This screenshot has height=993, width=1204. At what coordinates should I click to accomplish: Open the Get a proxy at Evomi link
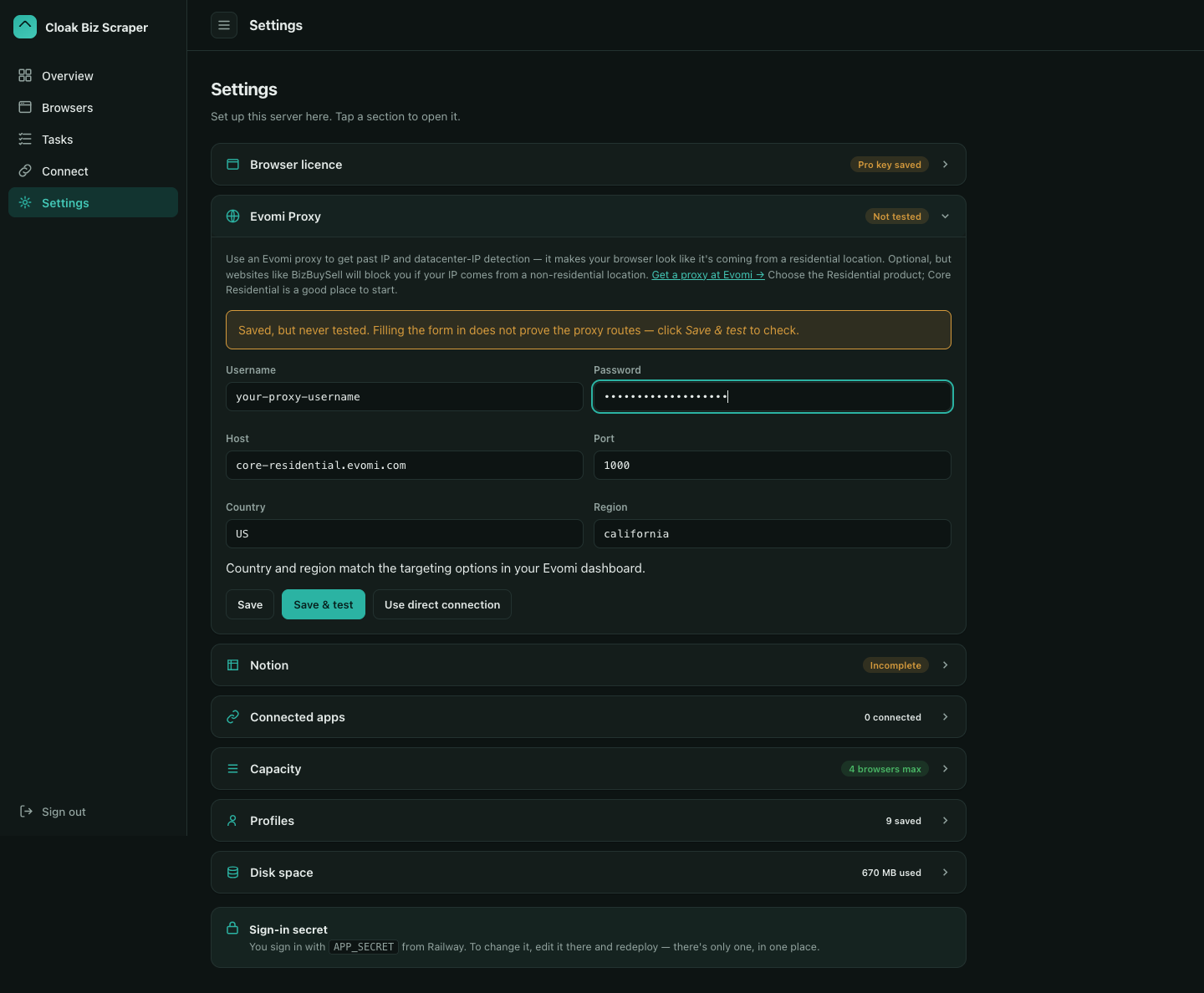708,274
